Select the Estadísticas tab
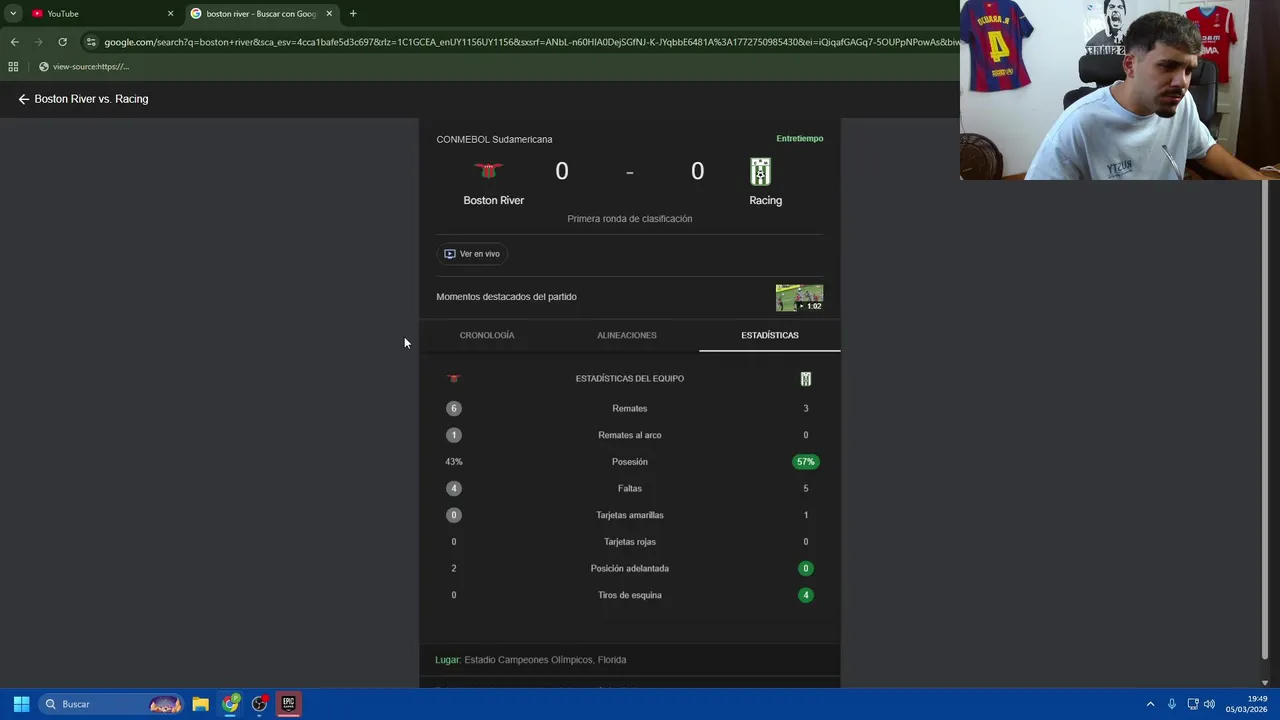The height and width of the screenshot is (720, 1280). [x=770, y=335]
